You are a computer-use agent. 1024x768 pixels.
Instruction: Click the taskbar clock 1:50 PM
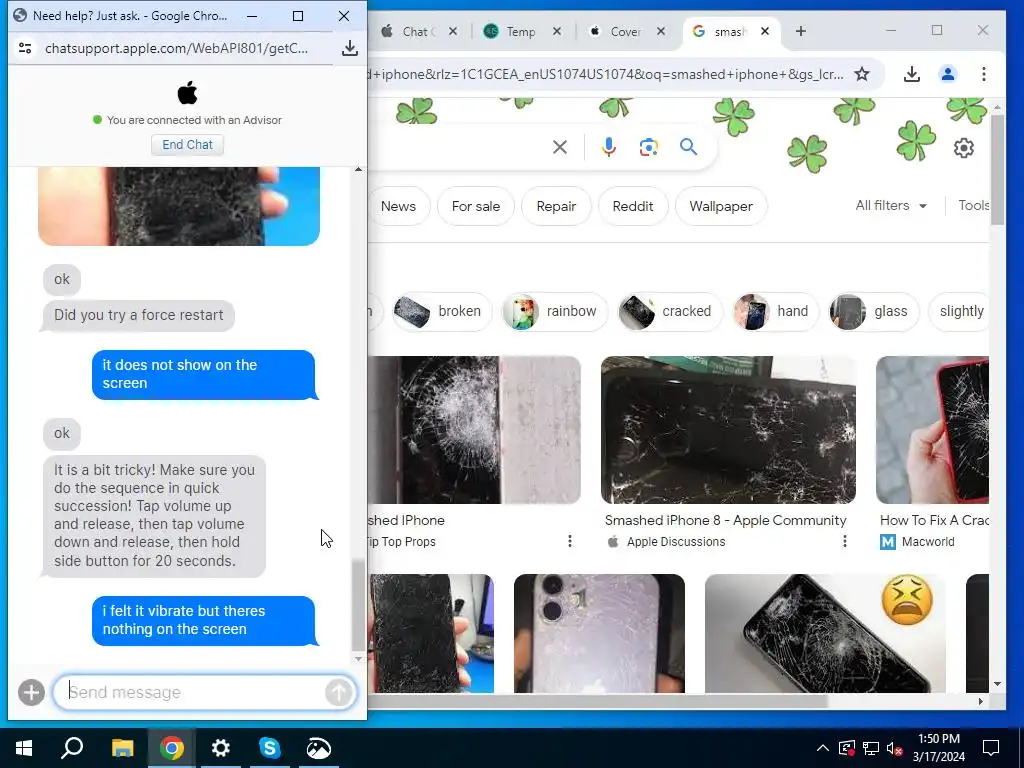[x=939, y=739]
